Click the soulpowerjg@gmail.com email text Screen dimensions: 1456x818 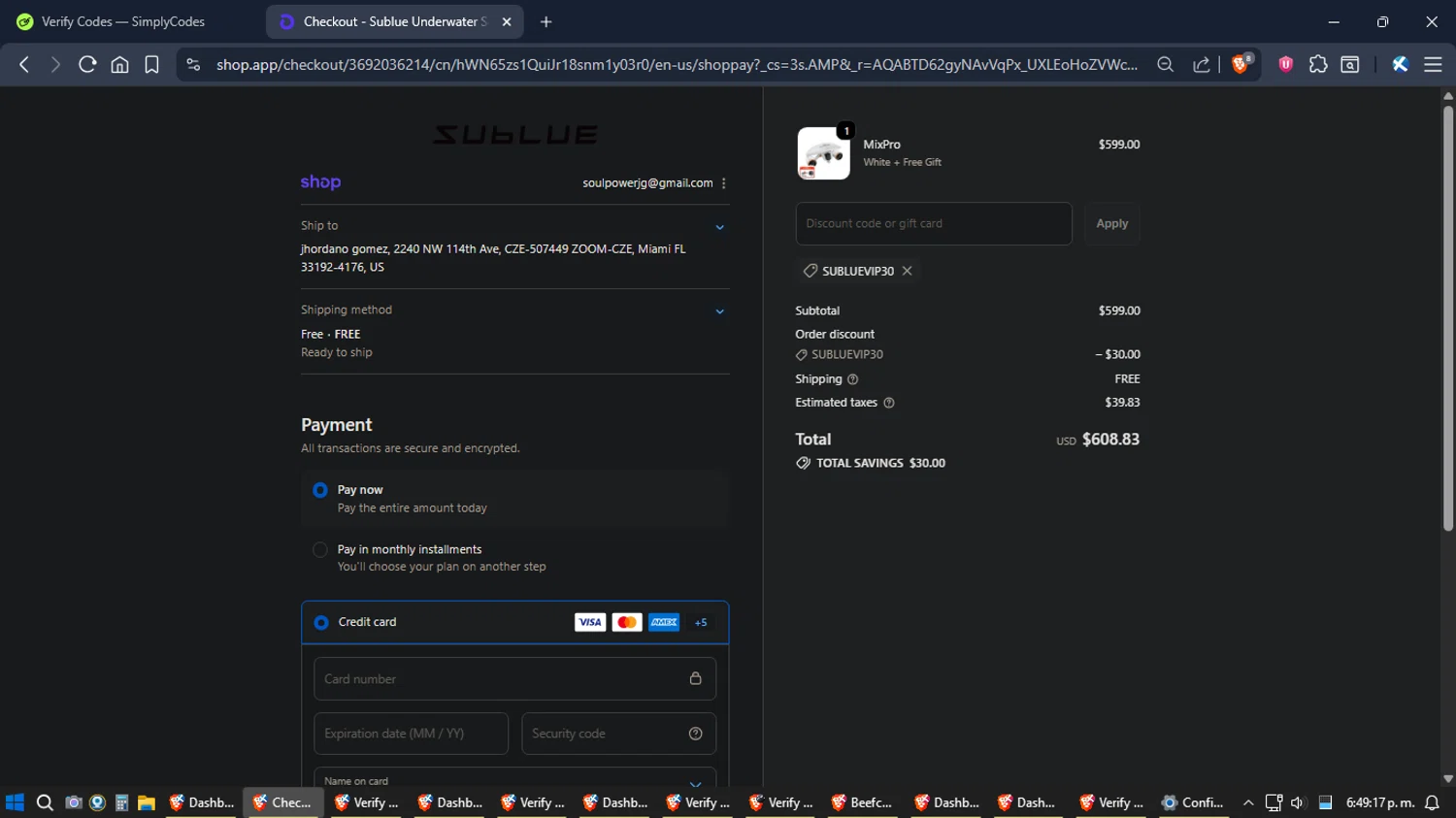[x=647, y=182]
